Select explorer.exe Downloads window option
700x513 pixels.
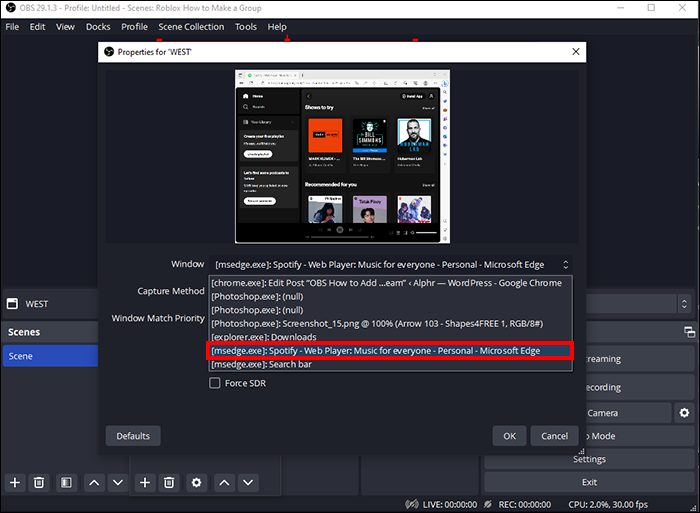pyautogui.click(x=390, y=337)
